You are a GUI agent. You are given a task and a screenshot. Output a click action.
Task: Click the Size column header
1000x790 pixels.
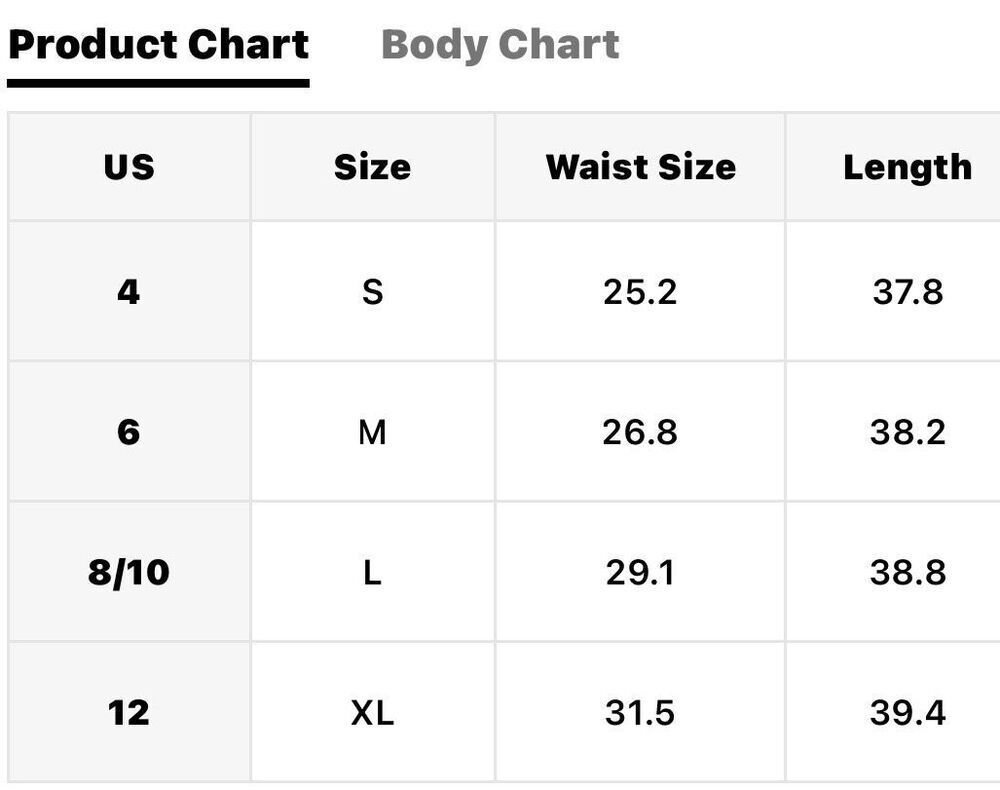(372, 167)
